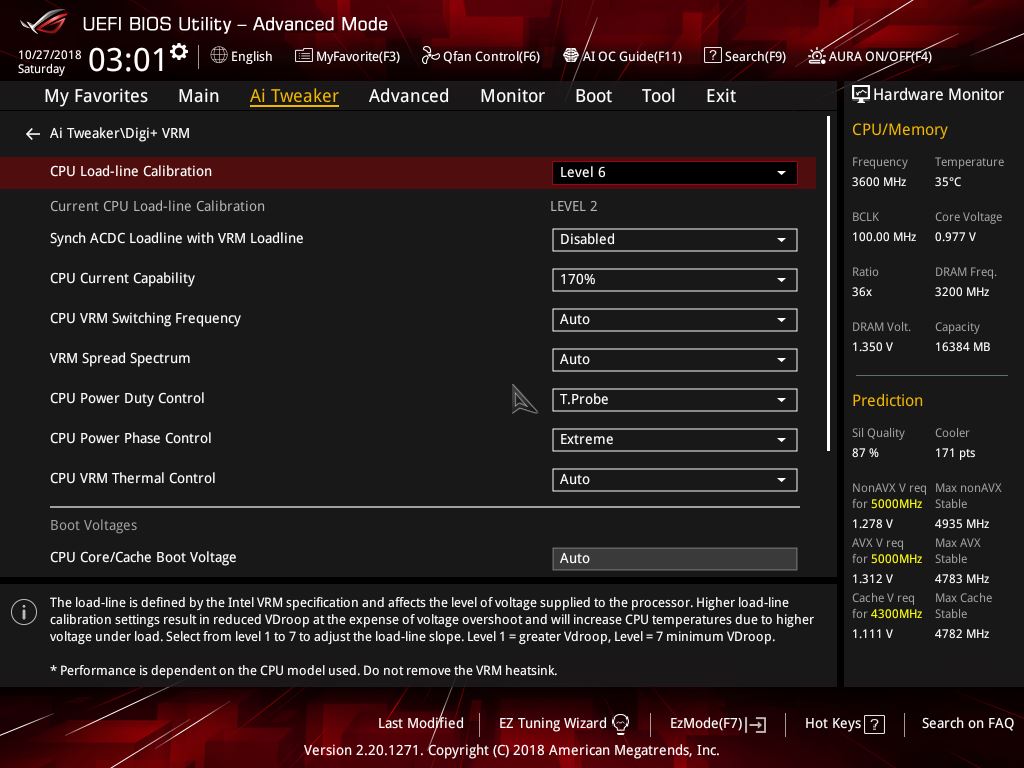
Task: Open CPU VRM Switching Frequency dropdown
Action: coord(674,319)
